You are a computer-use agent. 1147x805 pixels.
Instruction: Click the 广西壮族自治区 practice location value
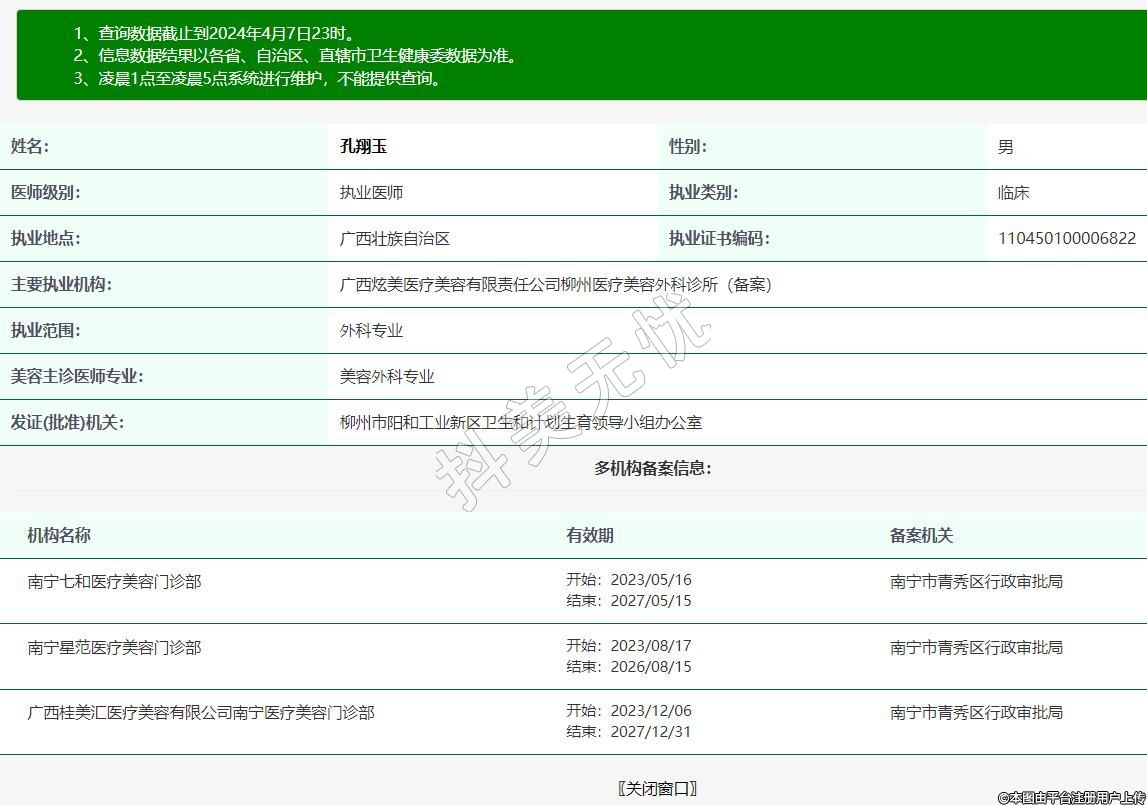(395, 239)
